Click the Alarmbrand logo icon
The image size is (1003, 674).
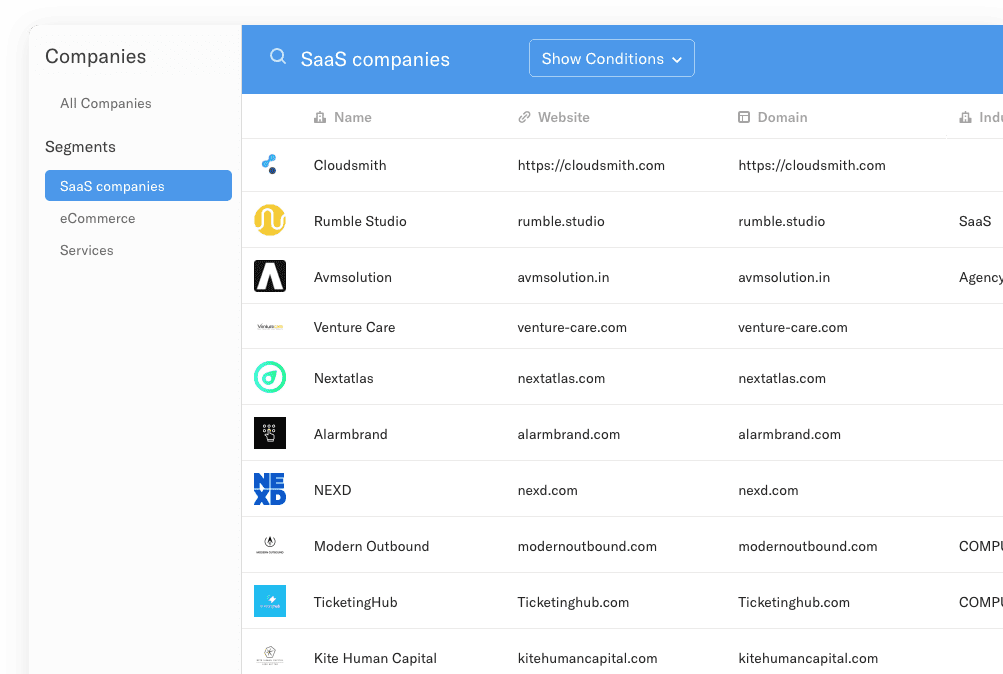(269, 433)
